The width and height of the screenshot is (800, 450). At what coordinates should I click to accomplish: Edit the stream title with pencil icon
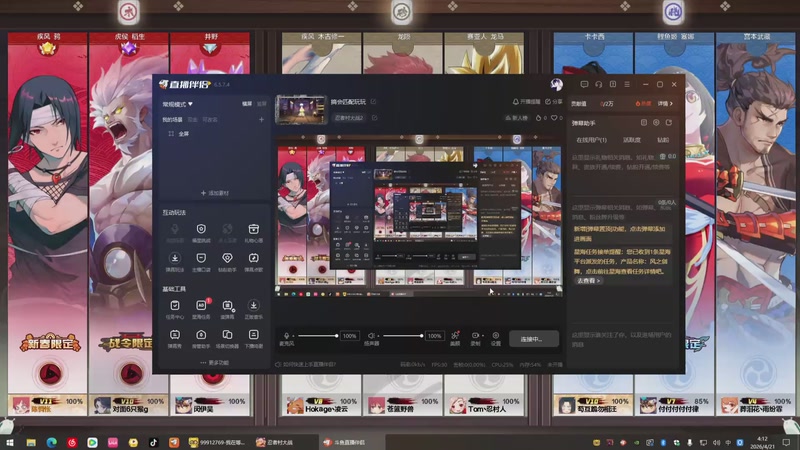coord(373,102)
